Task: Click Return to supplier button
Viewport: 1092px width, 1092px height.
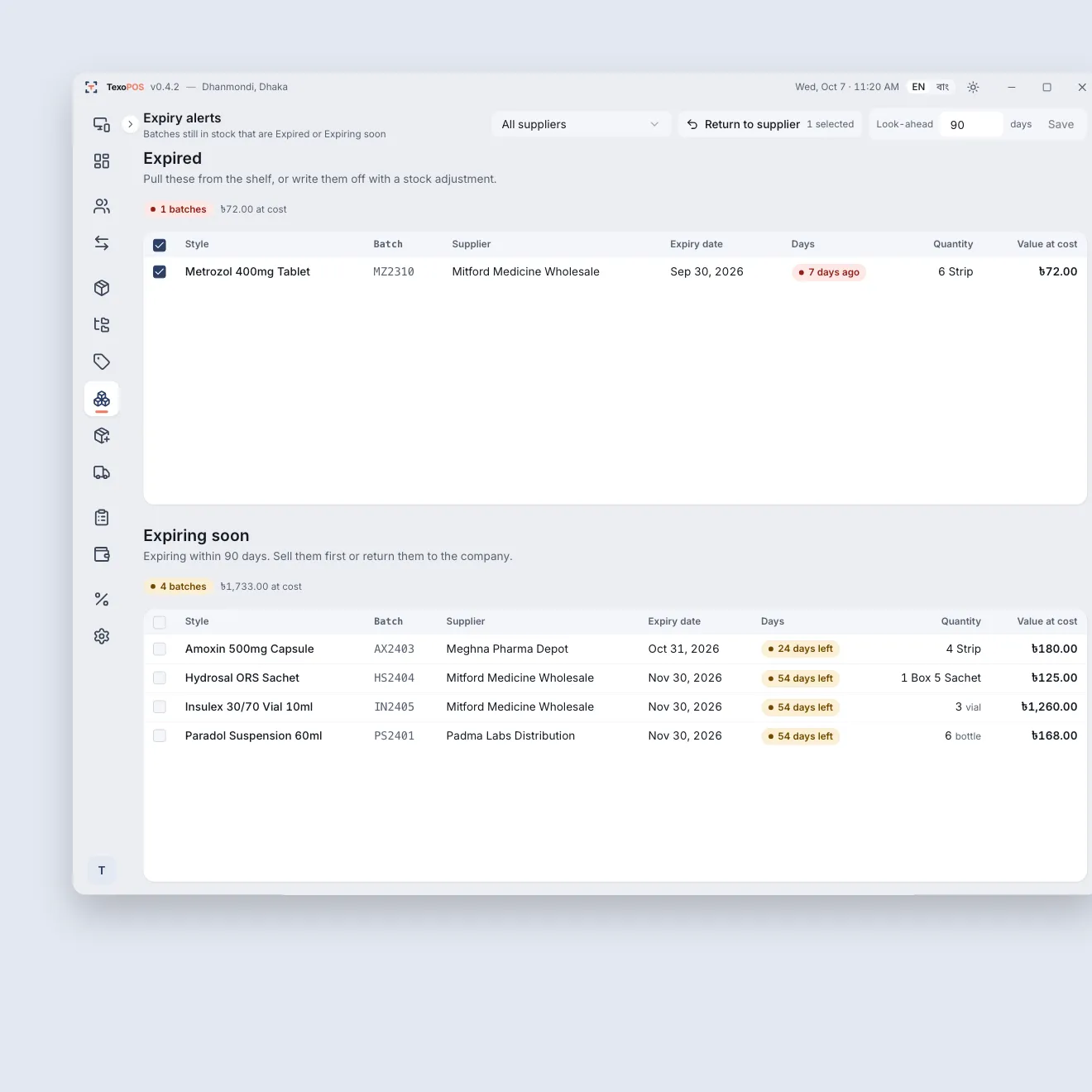Action: click(769, 124)
